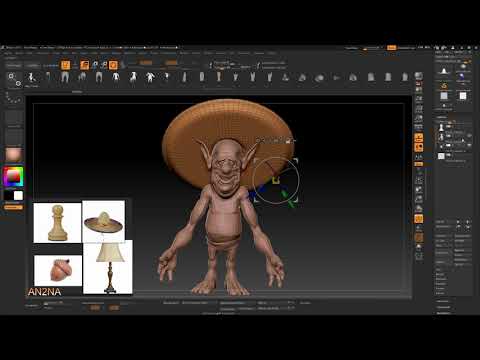Expand the Boolean section in Subtool
This screenshot has height=360, width=480.
tap(441, 279)
